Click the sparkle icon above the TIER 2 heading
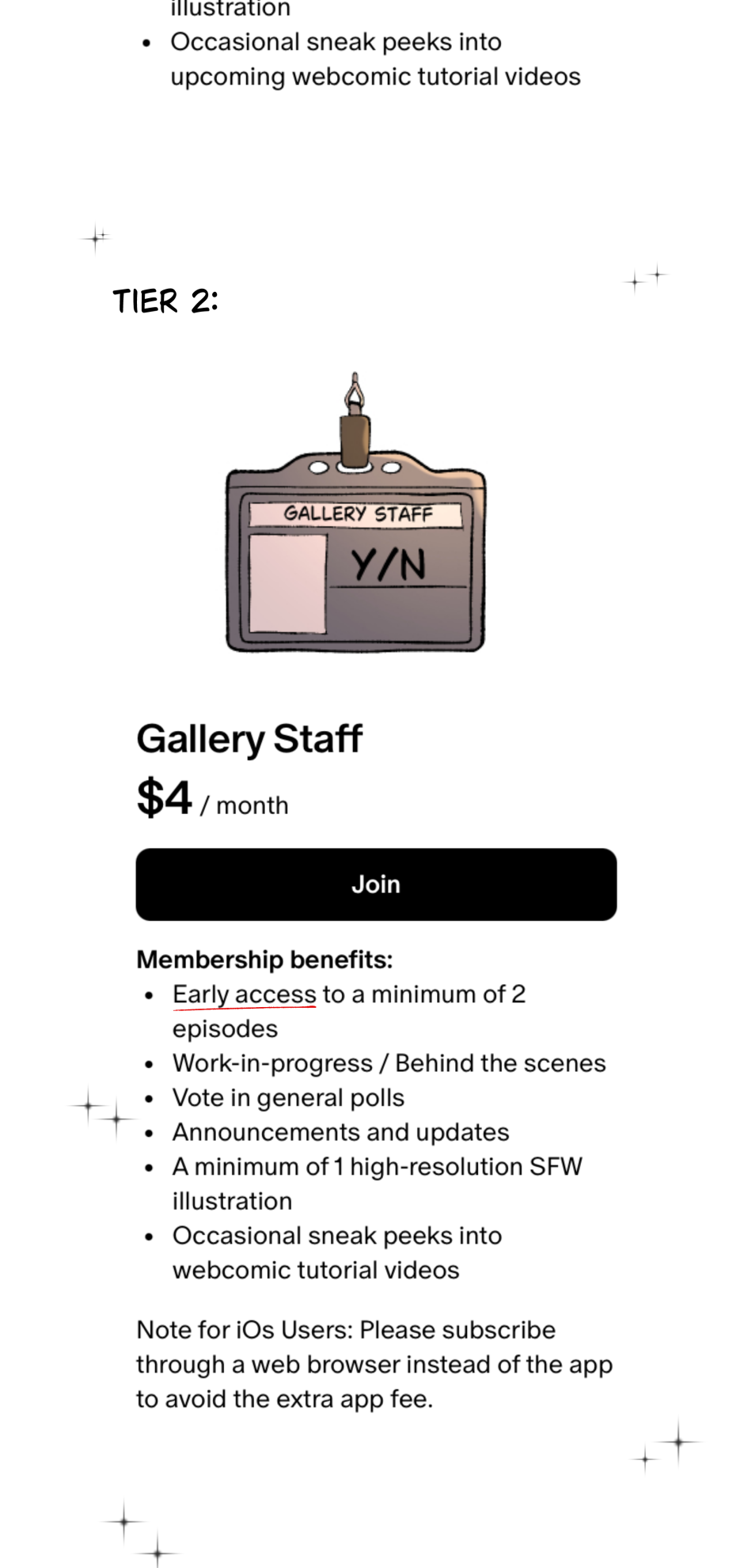Screen dimensions: 744x1568 [97, 237]
